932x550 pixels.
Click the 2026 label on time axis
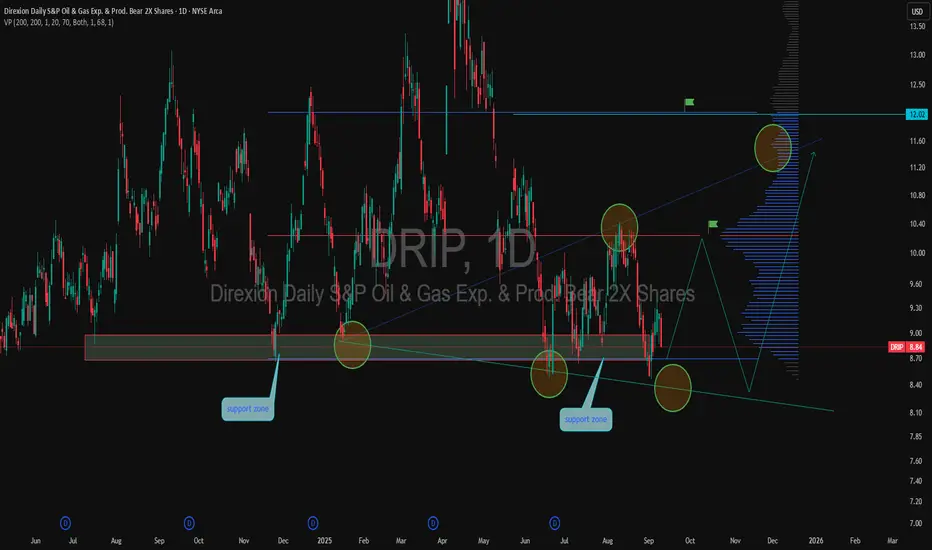[x=816, y=540]
